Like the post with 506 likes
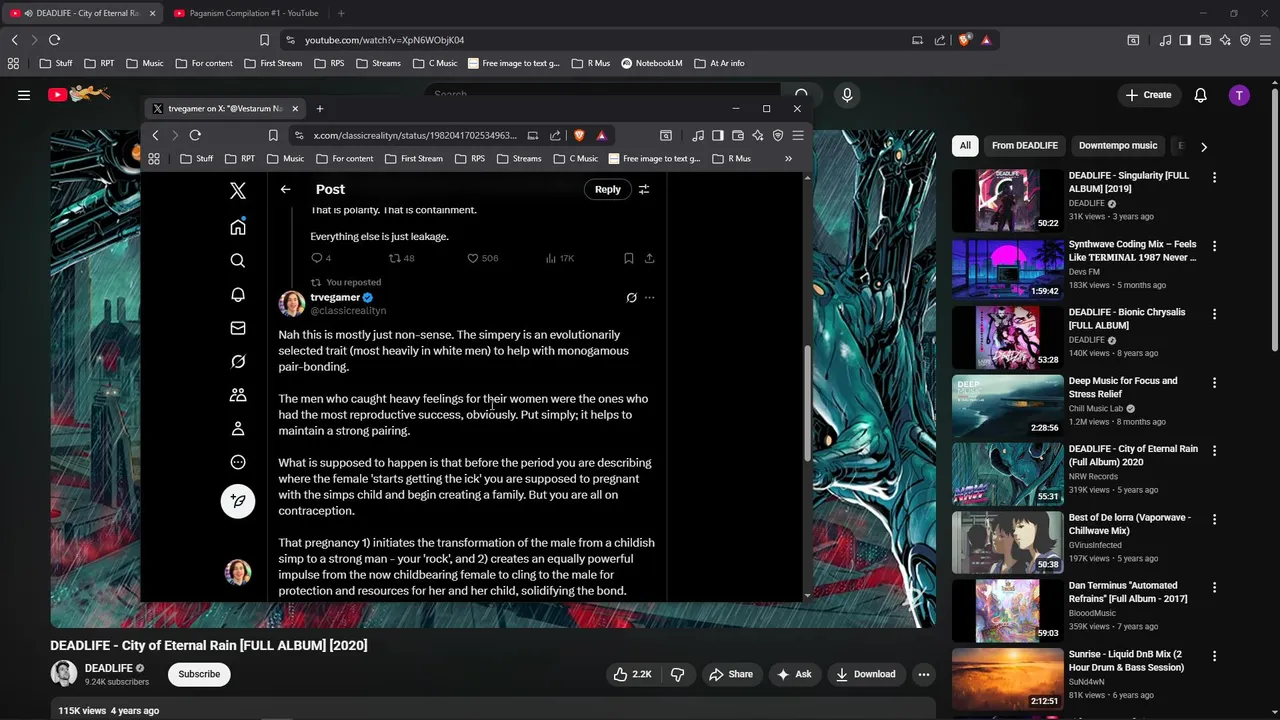 tap(483, 258)
